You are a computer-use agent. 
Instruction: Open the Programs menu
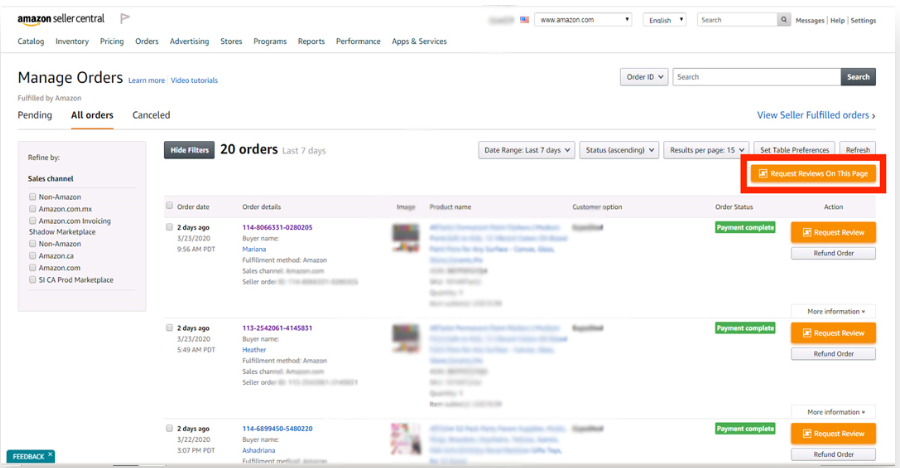(270, 41)
